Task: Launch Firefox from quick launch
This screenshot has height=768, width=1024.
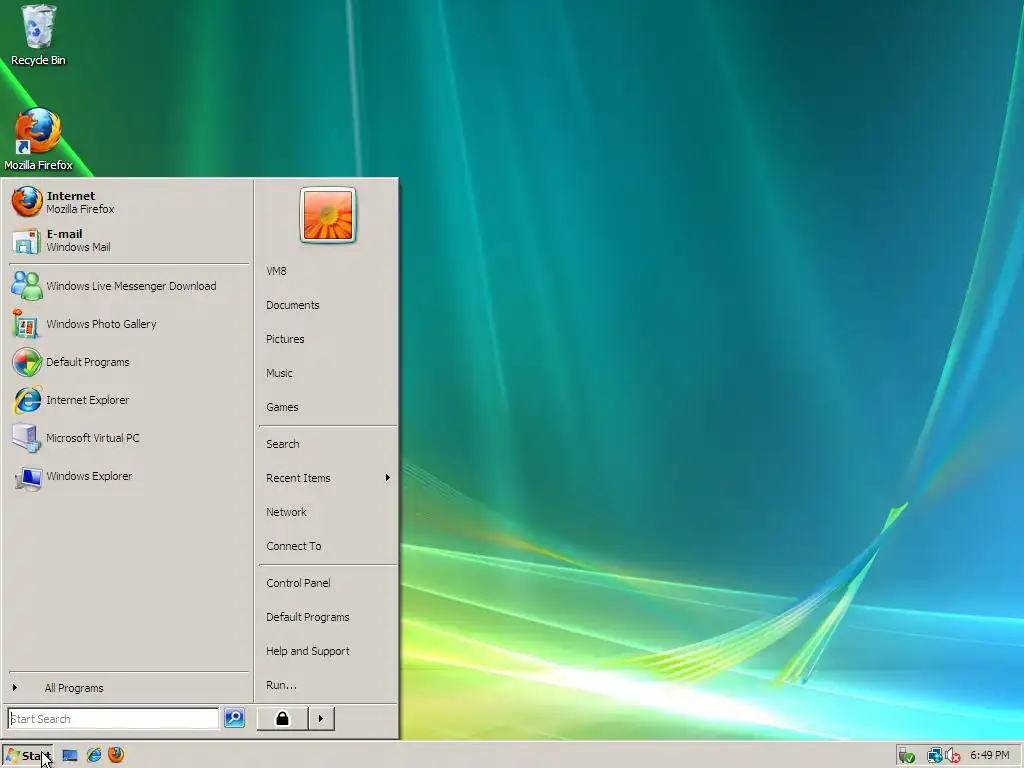Action: (x=116, y=755)
